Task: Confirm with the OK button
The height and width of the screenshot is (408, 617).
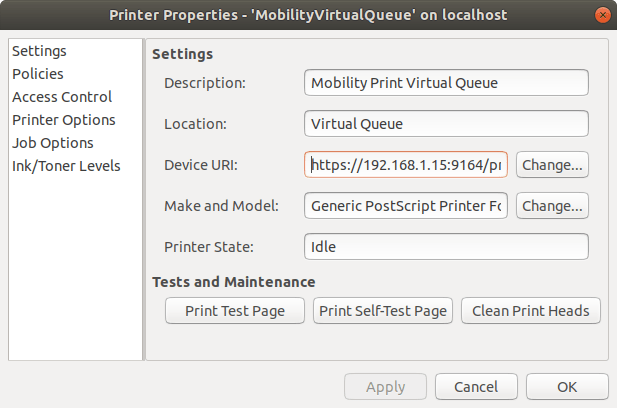Action: 567,387
